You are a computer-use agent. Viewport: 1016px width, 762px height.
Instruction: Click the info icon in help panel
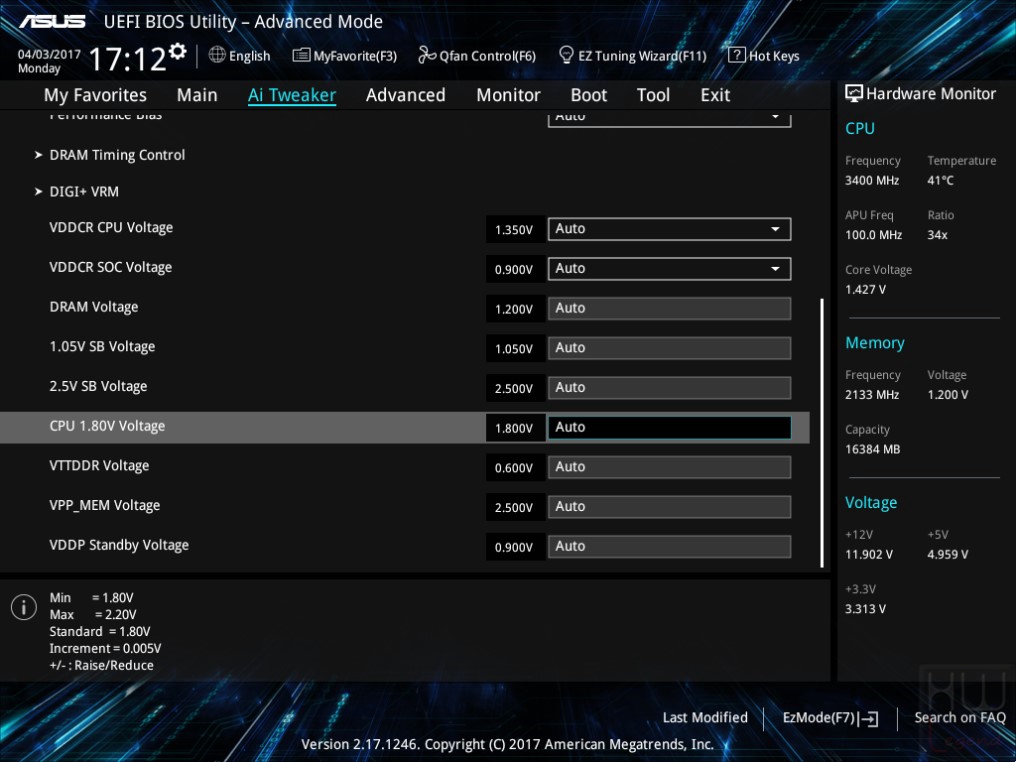pyautogui.click(x=24, y=607)
